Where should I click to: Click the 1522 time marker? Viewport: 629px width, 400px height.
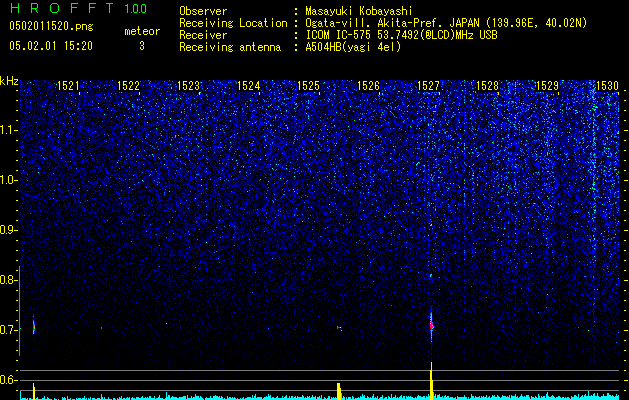coord(128,86)
